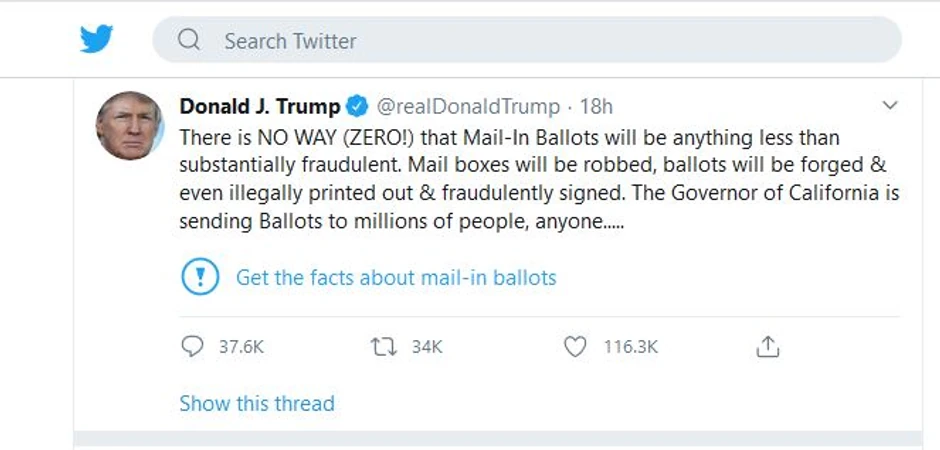Click the 37.6K reply count
940x450 pixels.
coord(241,347)
